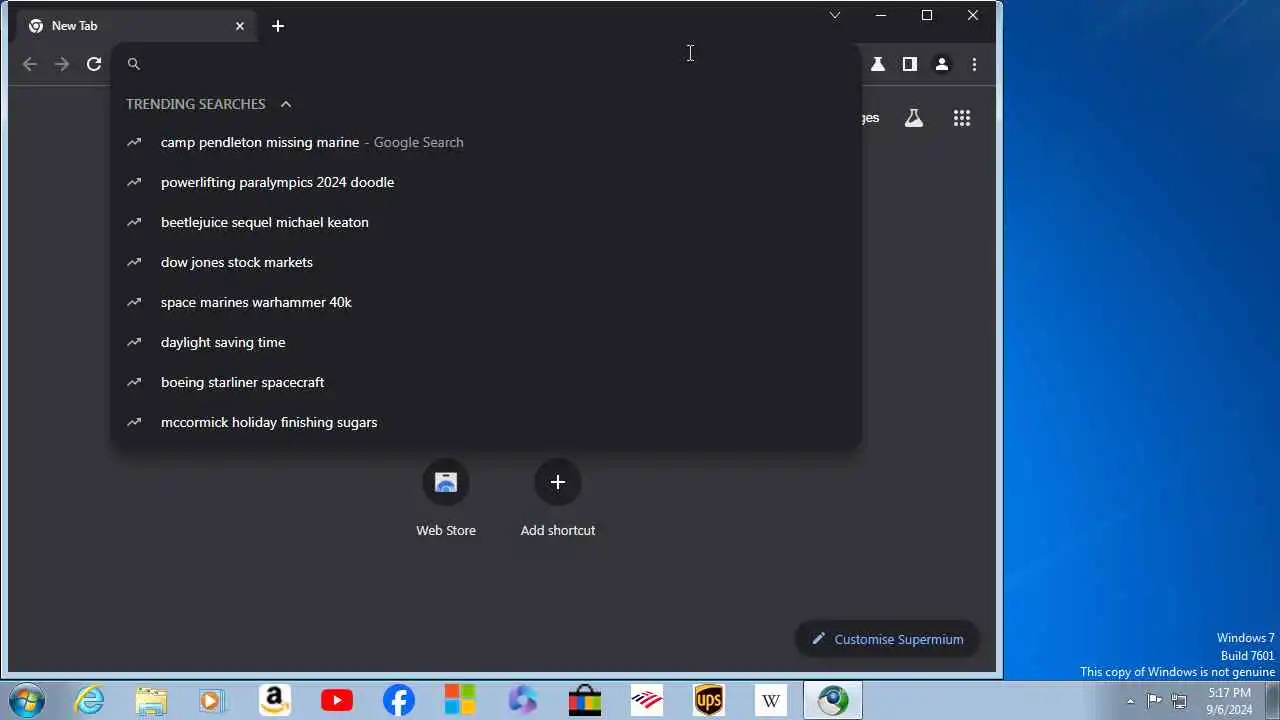1280x720 pixels.
Task: Open the Copilot taskbar icon
Action: [x=523, y=700]
